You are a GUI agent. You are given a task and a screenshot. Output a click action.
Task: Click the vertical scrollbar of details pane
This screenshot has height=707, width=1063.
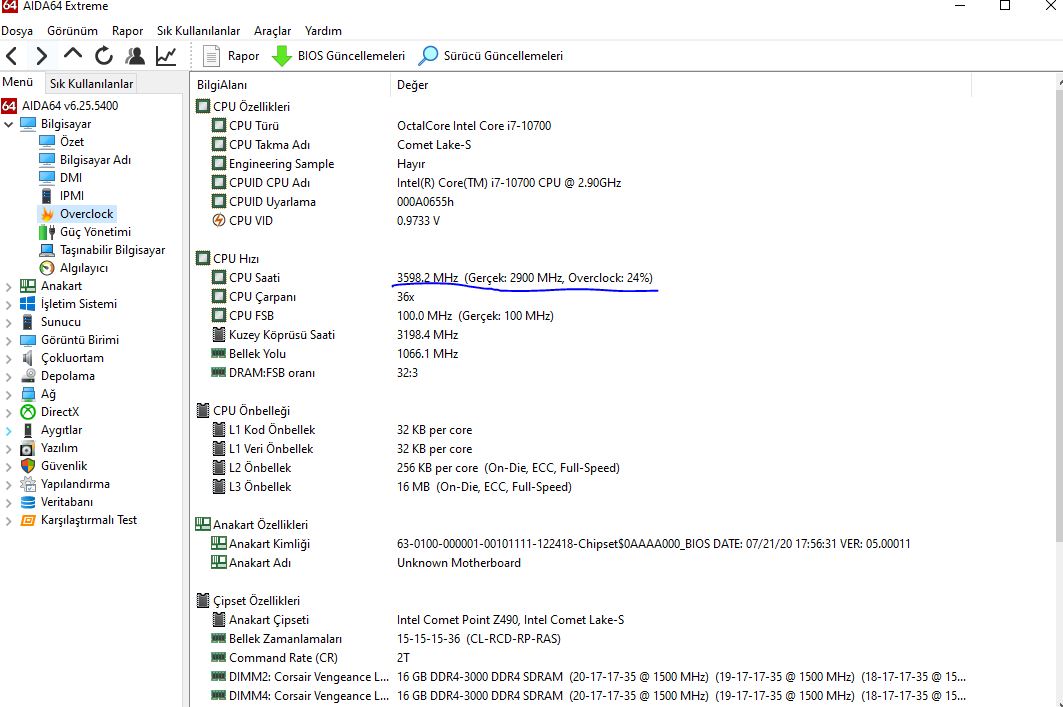coord(1059,315)
